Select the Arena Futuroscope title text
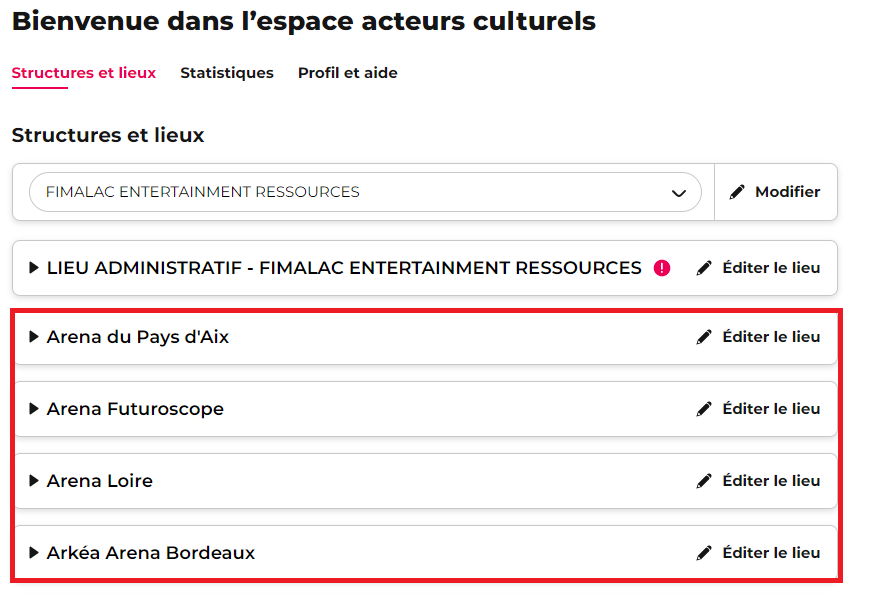 (x=135, y=409)
